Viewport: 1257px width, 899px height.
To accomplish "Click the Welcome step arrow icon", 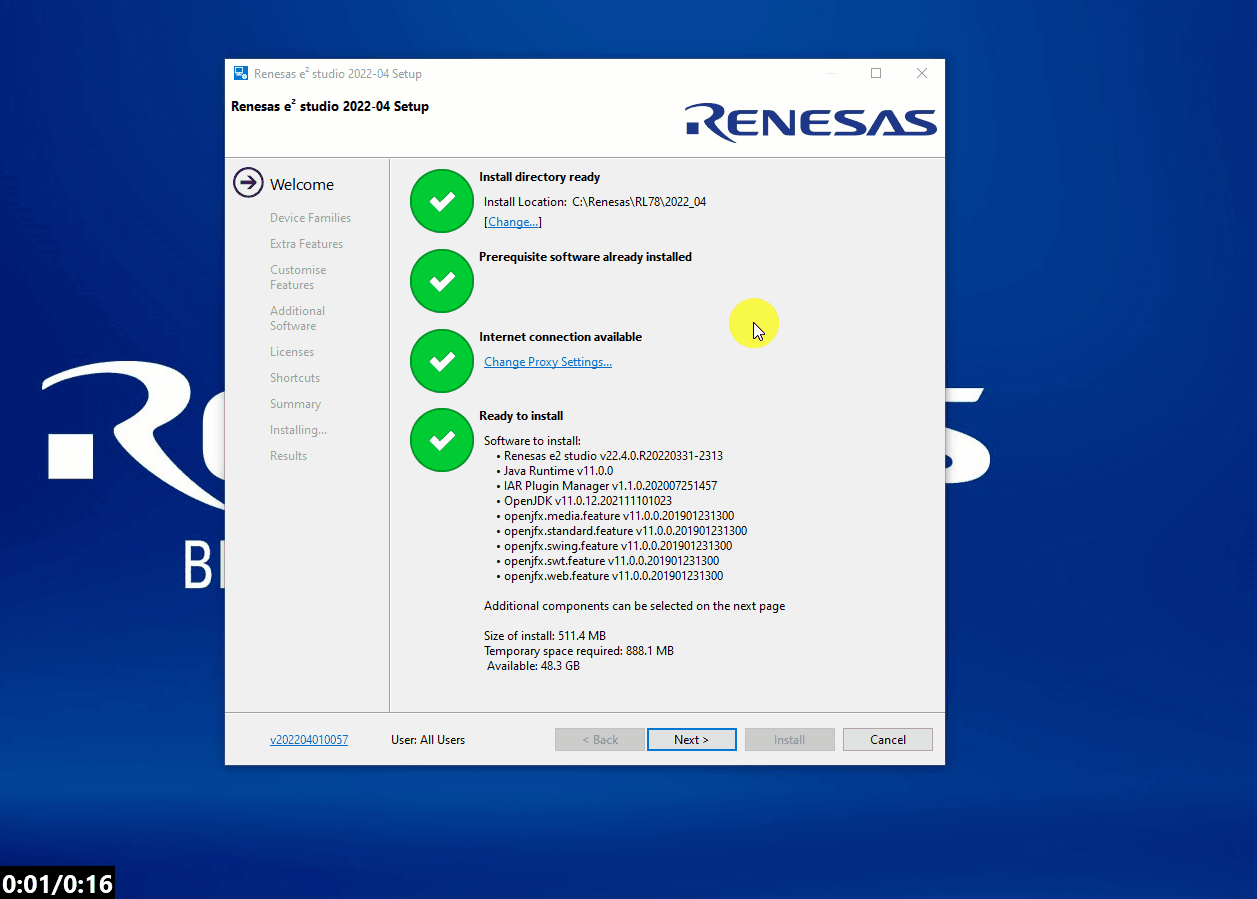I will (248, 183).
